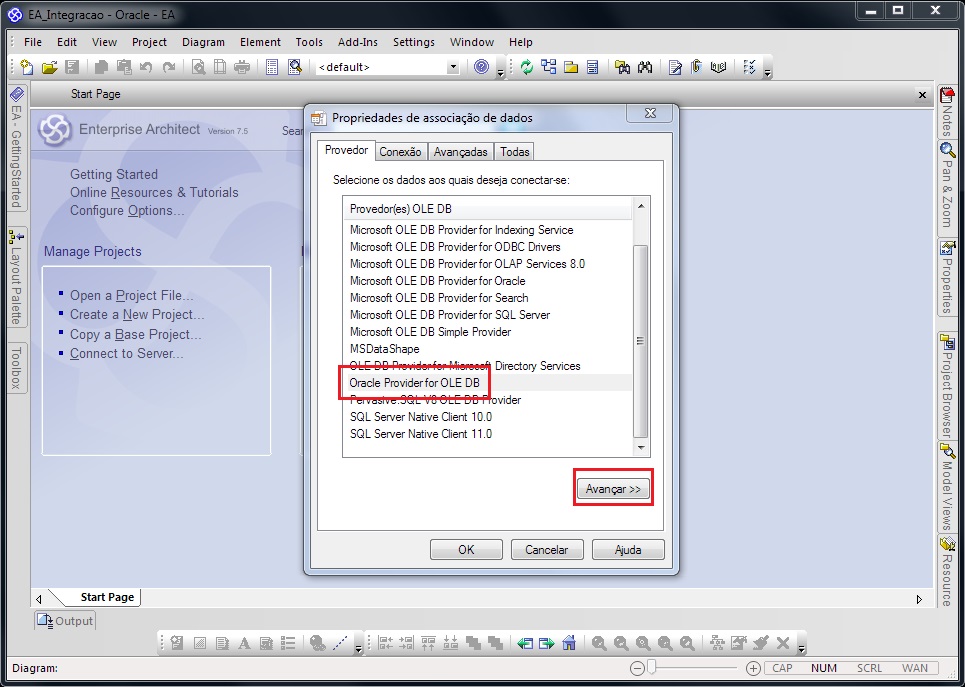
Task: Switch to the Conexão tab
Action: tap(400, 151)
